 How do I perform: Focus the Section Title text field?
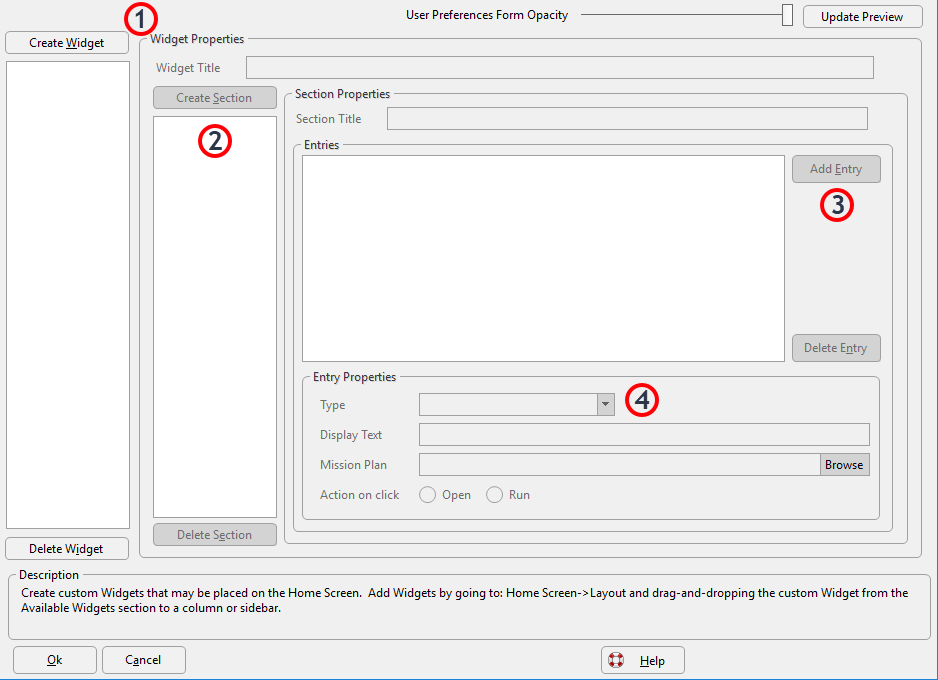click(627, 118)
